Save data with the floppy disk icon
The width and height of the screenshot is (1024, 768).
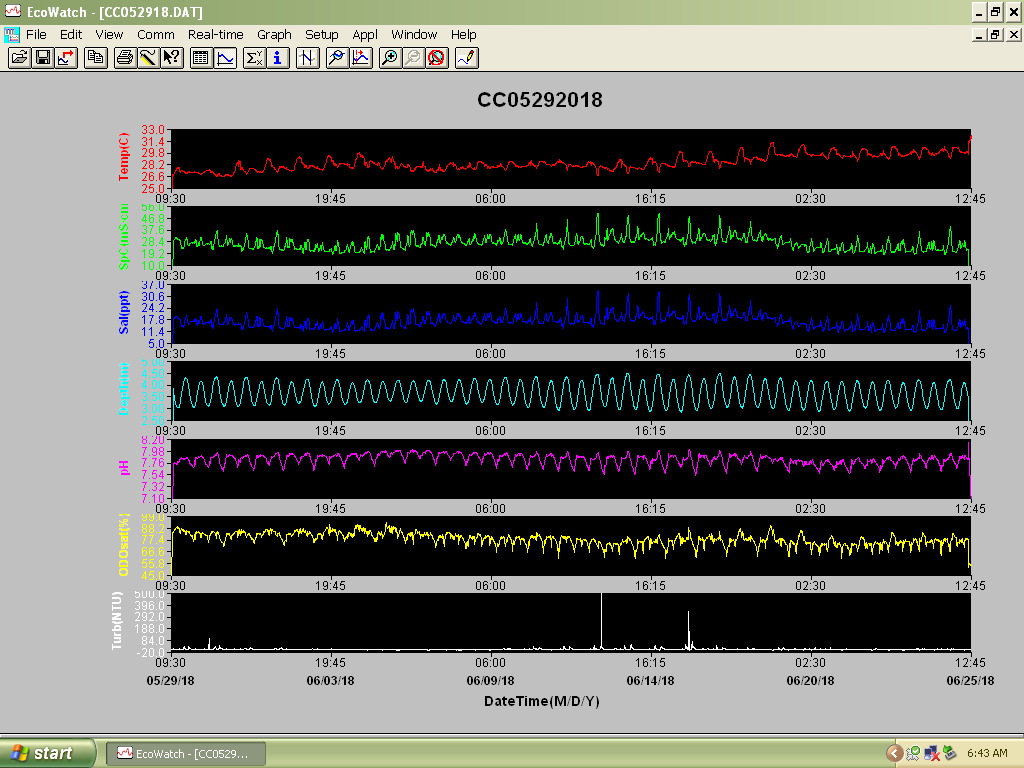click(x=43, y=58)
